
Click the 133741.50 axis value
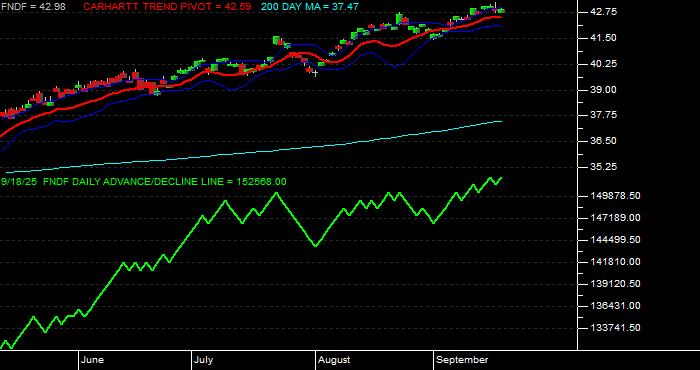click(615, 328)
